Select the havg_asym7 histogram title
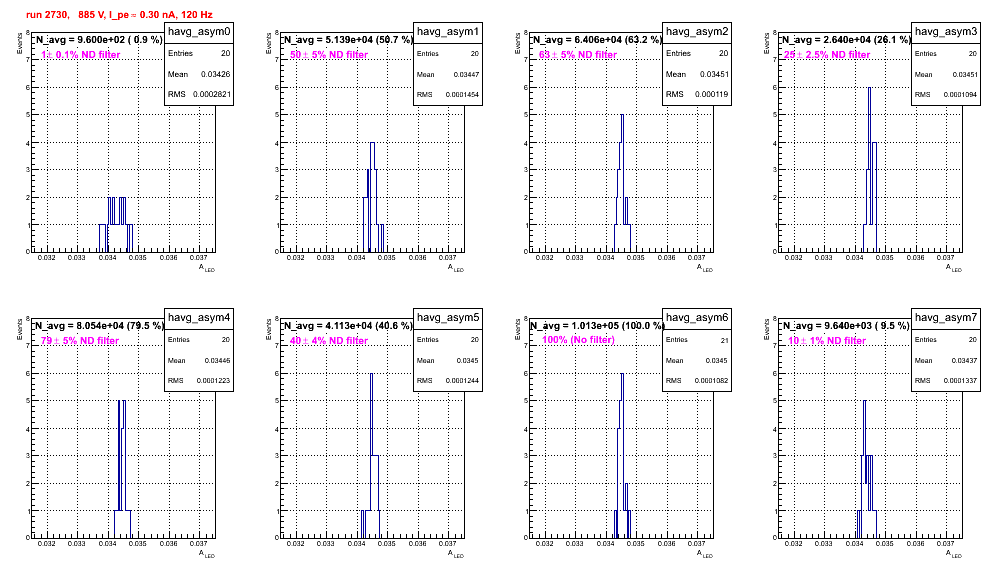Screen dimensions: 996x572 (x=946, y=318)
